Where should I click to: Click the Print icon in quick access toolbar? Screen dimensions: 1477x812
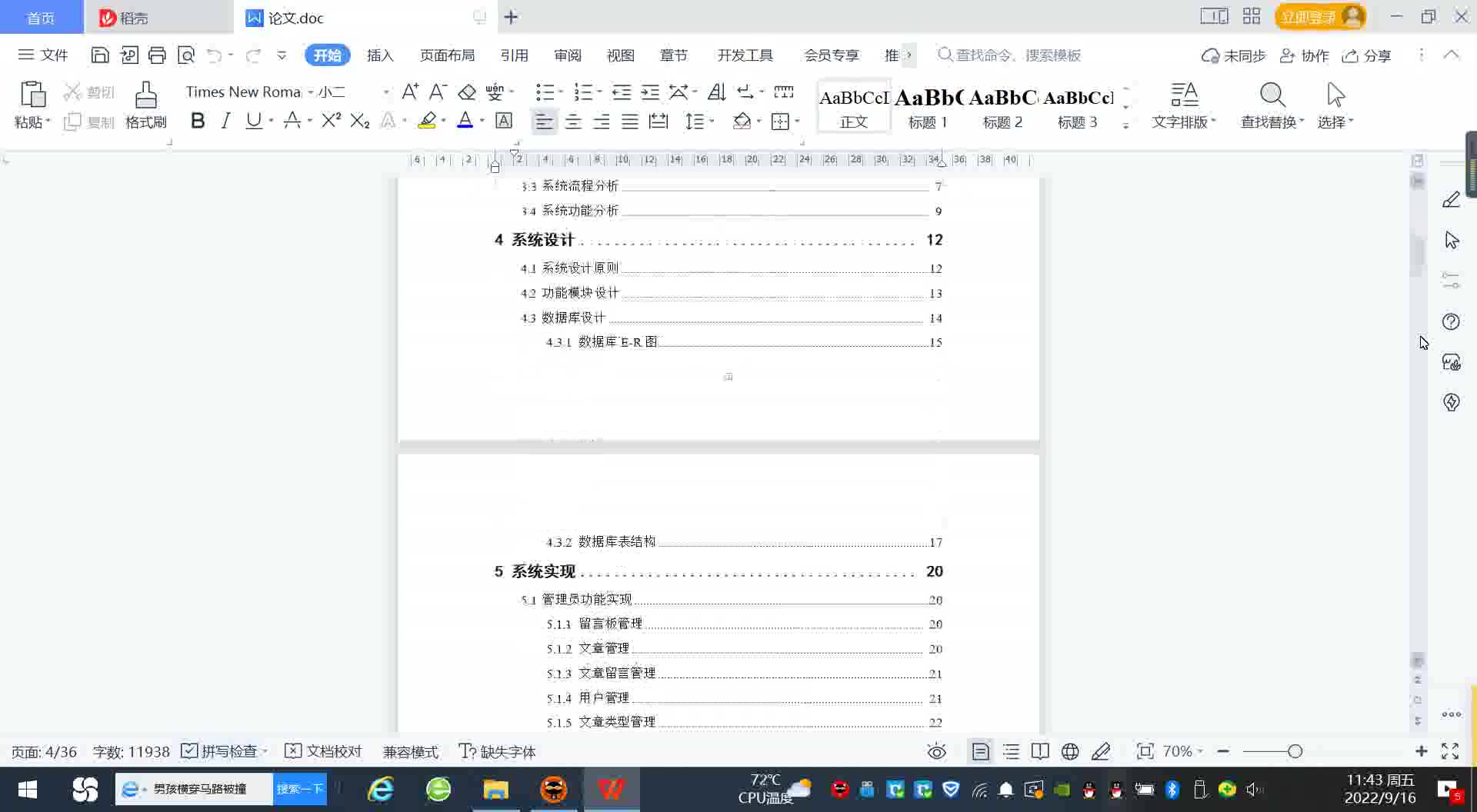pyautogui.click(x=157, y=55)
